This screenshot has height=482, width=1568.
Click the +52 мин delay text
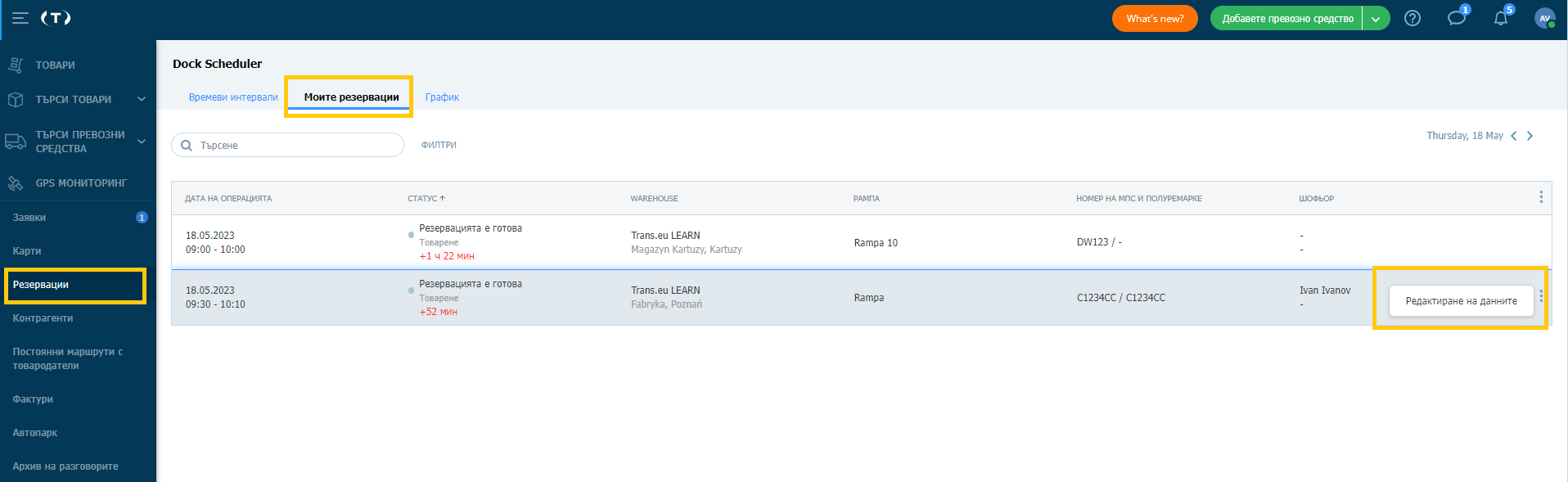tap(438, 312)
